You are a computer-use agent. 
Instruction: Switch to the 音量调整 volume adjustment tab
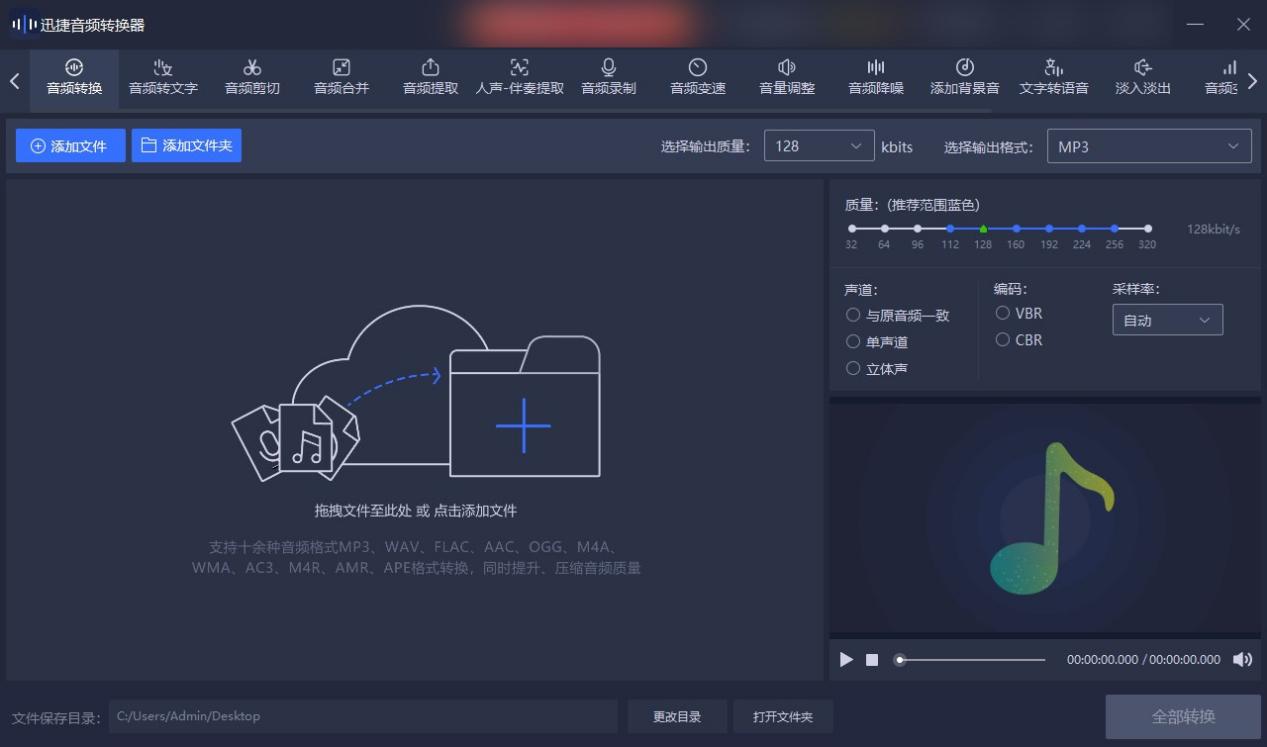[786, 78]
